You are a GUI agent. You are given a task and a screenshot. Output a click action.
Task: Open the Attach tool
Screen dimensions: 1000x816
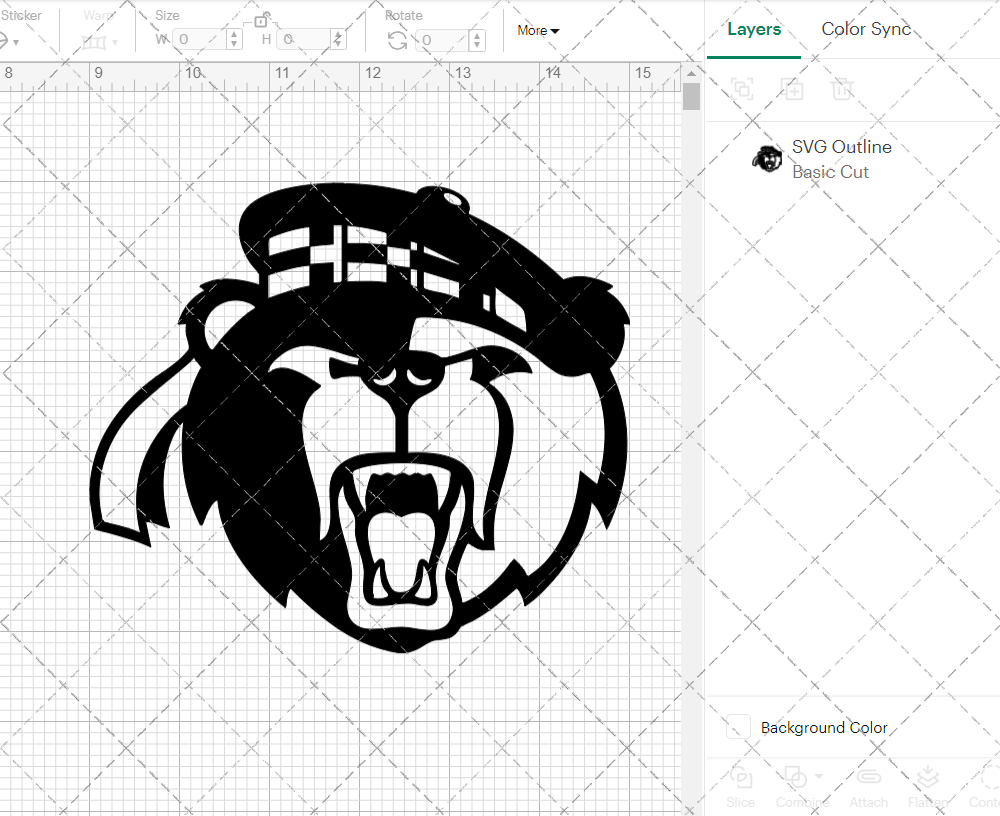[868, 786]
